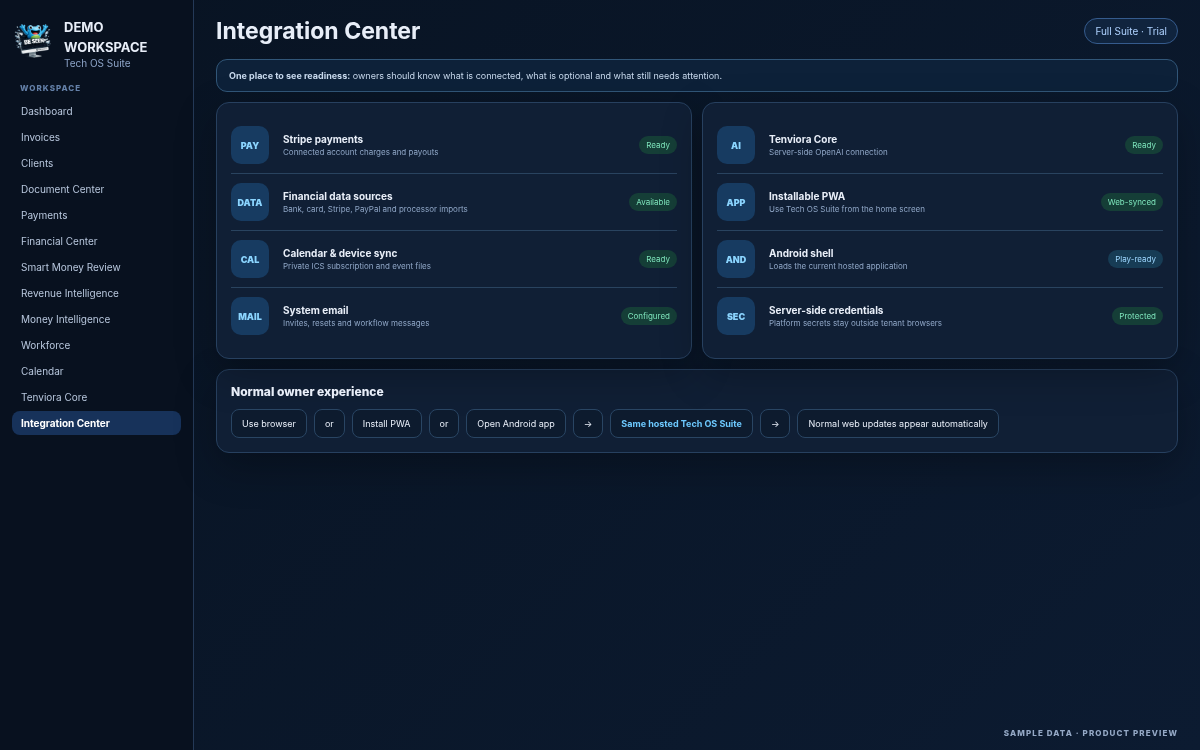The width and height of the screenshot is (1200, 750).
Task: Click the Normal owner experience heading
Action: (307, 392)
